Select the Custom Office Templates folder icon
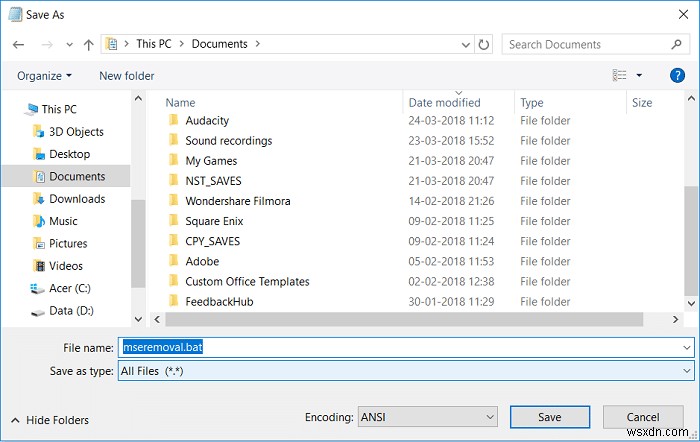The height and width of the screenshot is (442, 700). coord(174,281)
